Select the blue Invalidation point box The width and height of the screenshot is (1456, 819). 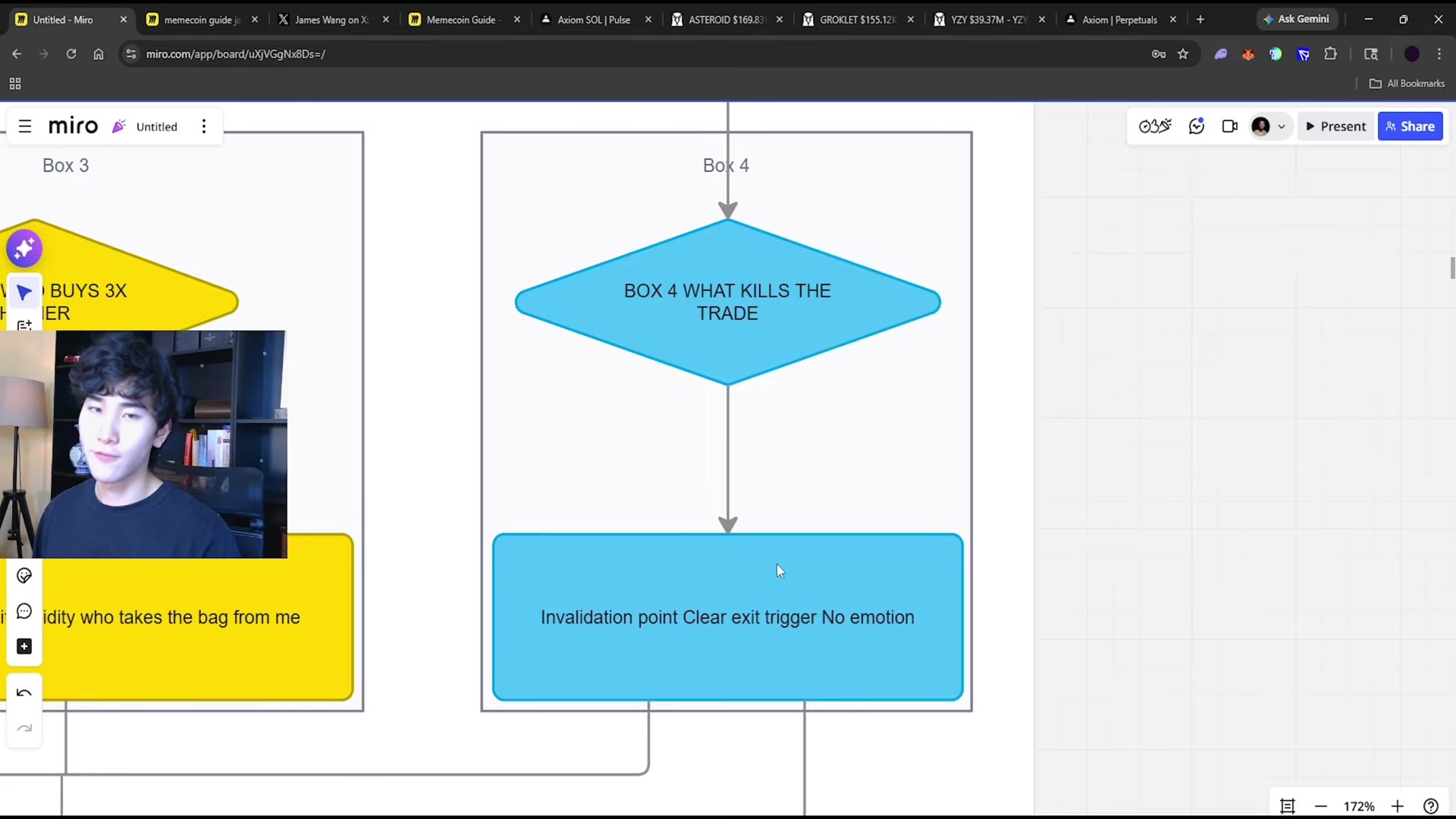click(x=727, y=617)
